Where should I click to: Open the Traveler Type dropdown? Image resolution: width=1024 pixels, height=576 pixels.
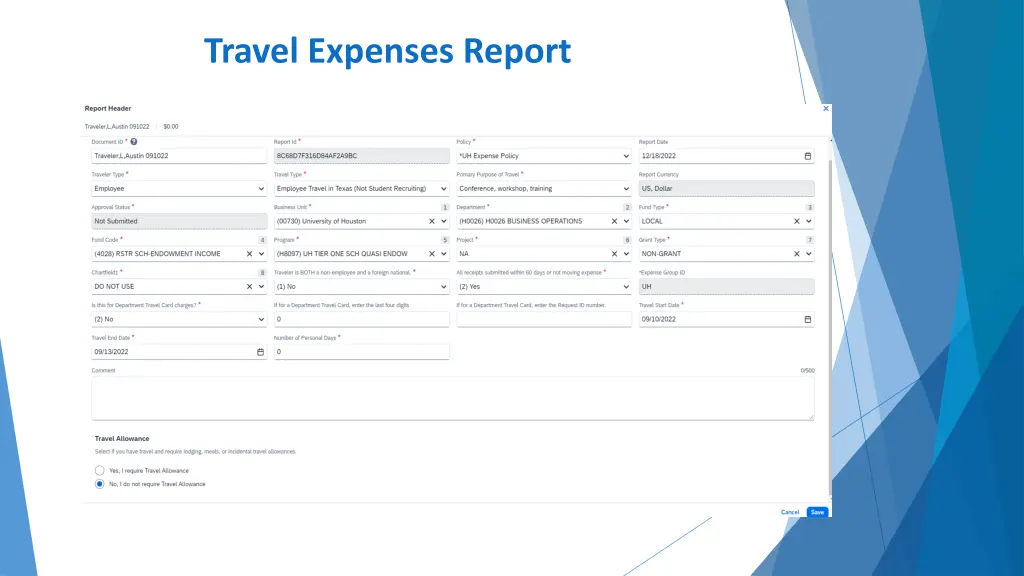coord(179,189)
